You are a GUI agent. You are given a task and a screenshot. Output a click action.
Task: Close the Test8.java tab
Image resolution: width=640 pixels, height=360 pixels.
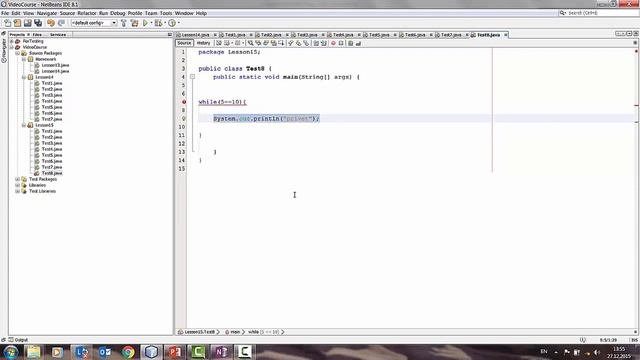(x=505, y=35)
